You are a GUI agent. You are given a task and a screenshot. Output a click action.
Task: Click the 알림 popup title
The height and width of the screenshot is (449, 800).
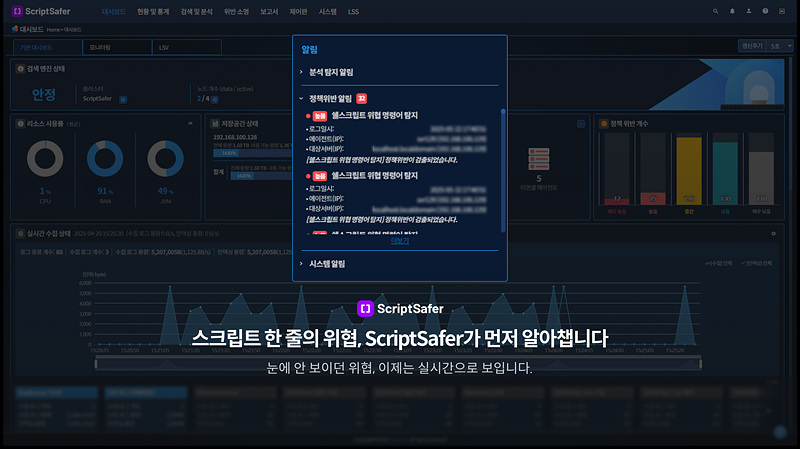309,49
